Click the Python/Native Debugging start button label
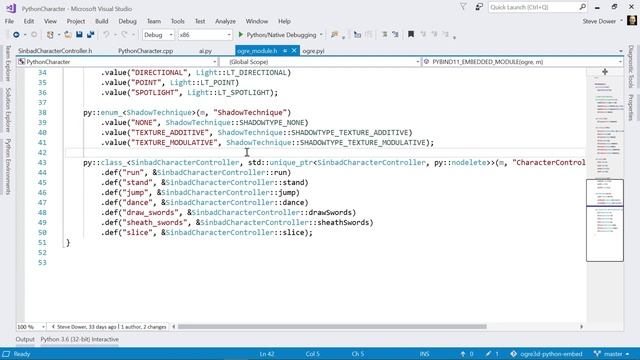The image size is (640, 360). coord(282,35)
